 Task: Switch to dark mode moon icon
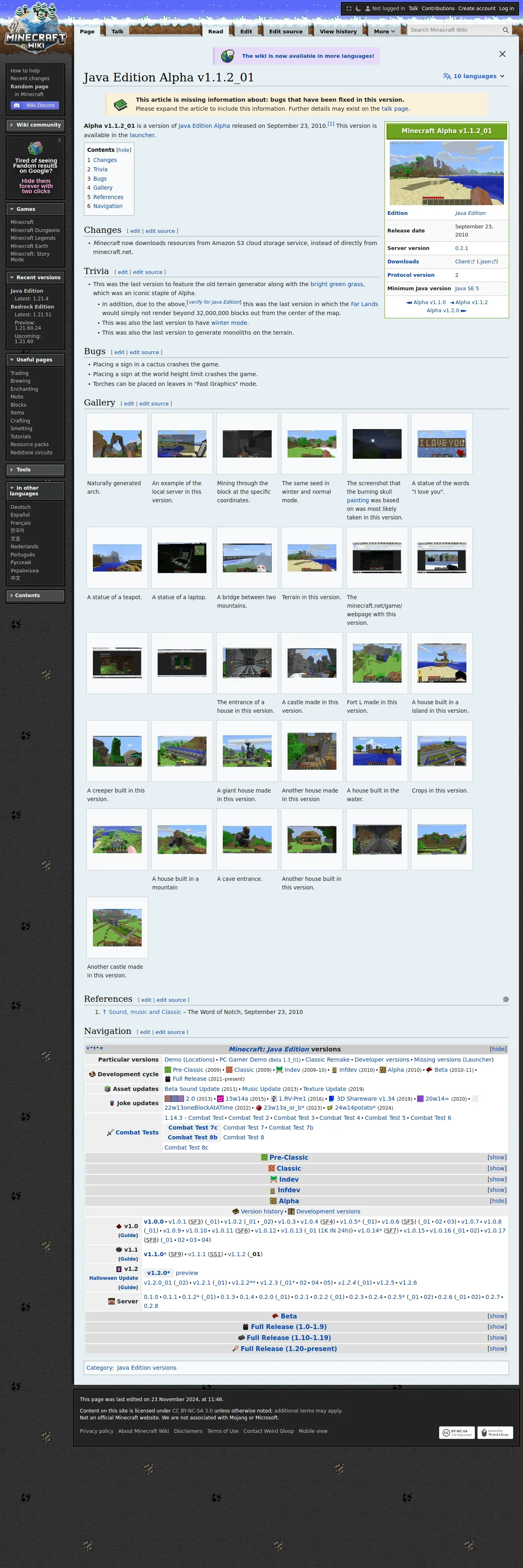(x=358, y=9)
